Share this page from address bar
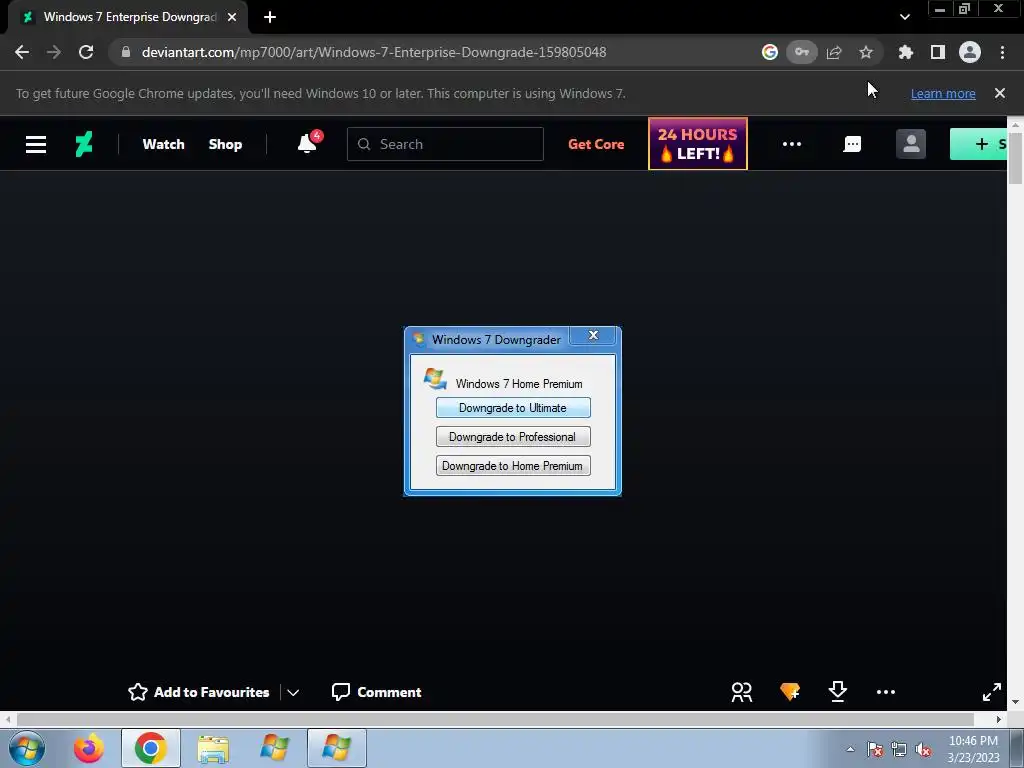This screenshot has height=768, width=1024. tap(834, 52)
